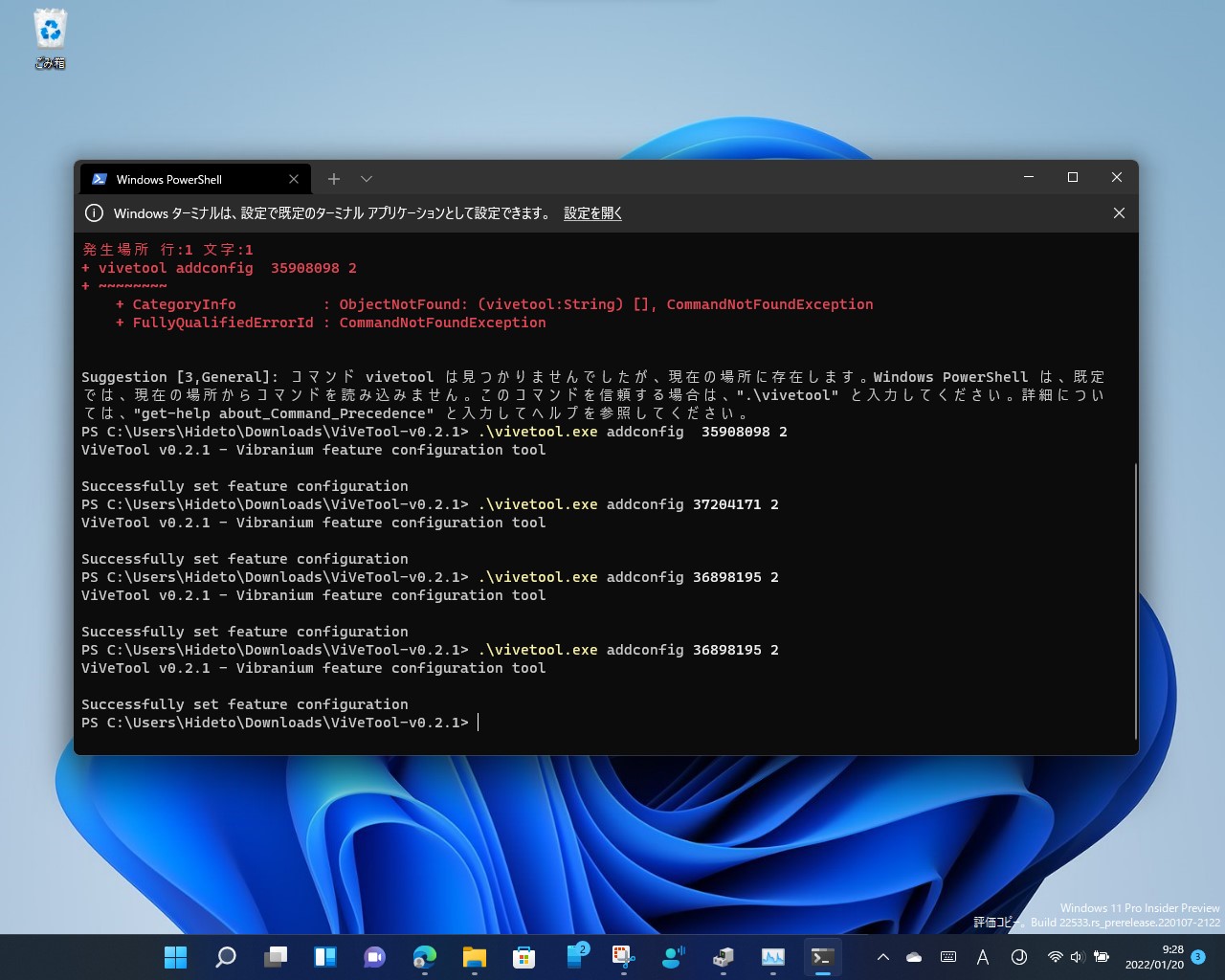Open Task View on the taskbar

(276, 957)
